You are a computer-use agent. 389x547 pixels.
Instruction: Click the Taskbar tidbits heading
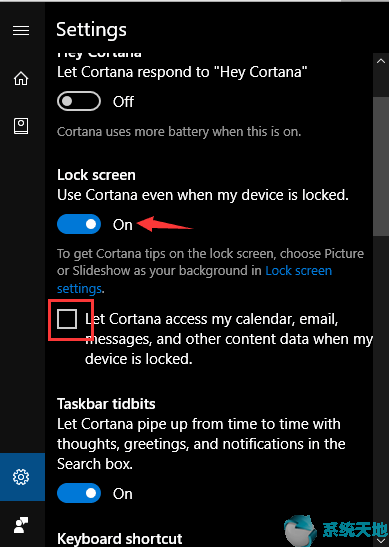pos(106,404)
